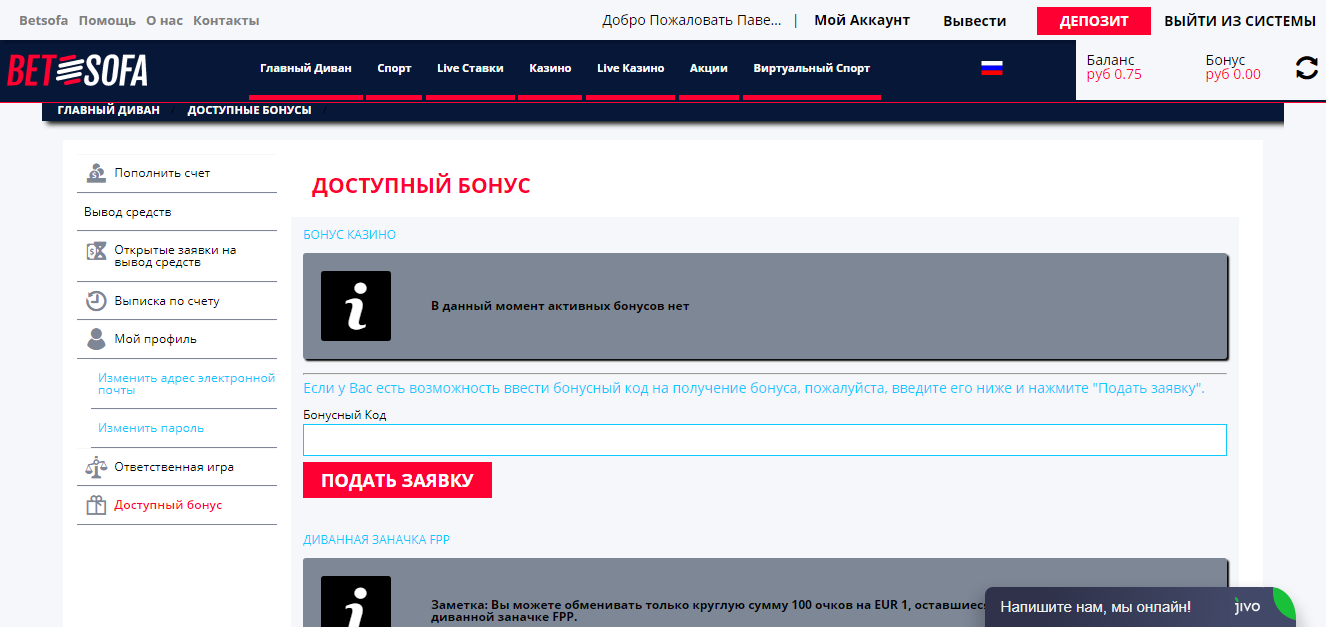Viewport: 1326px width, 627px height.
Task: Click the Вывести link in header
Action: pos(975,21)
